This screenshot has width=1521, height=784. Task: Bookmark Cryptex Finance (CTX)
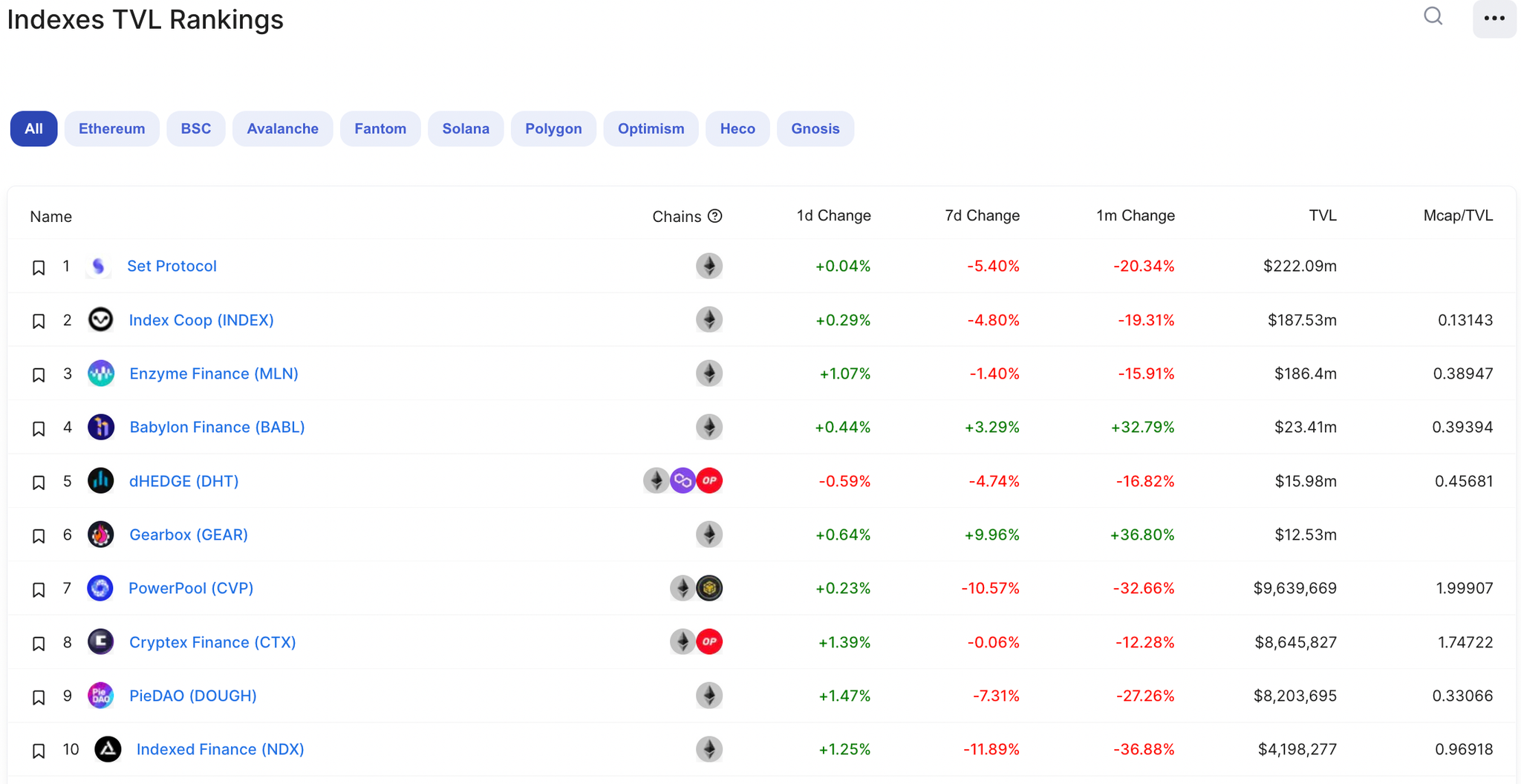pos(39,643)
